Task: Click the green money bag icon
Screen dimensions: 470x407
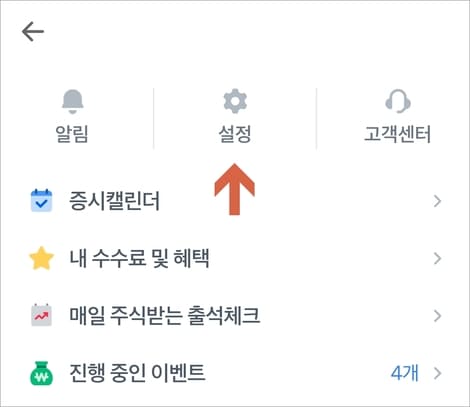Action: point(41,373)
